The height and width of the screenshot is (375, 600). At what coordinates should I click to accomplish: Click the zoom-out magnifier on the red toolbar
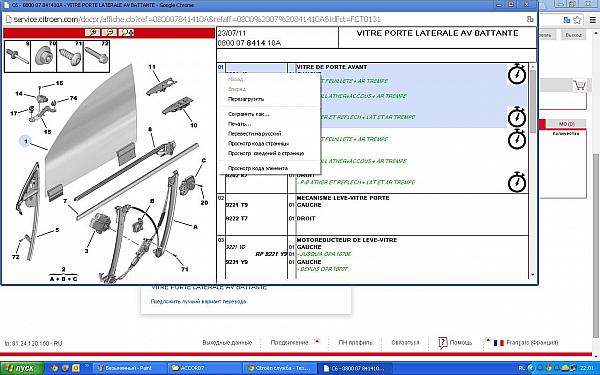pos(109,33)
